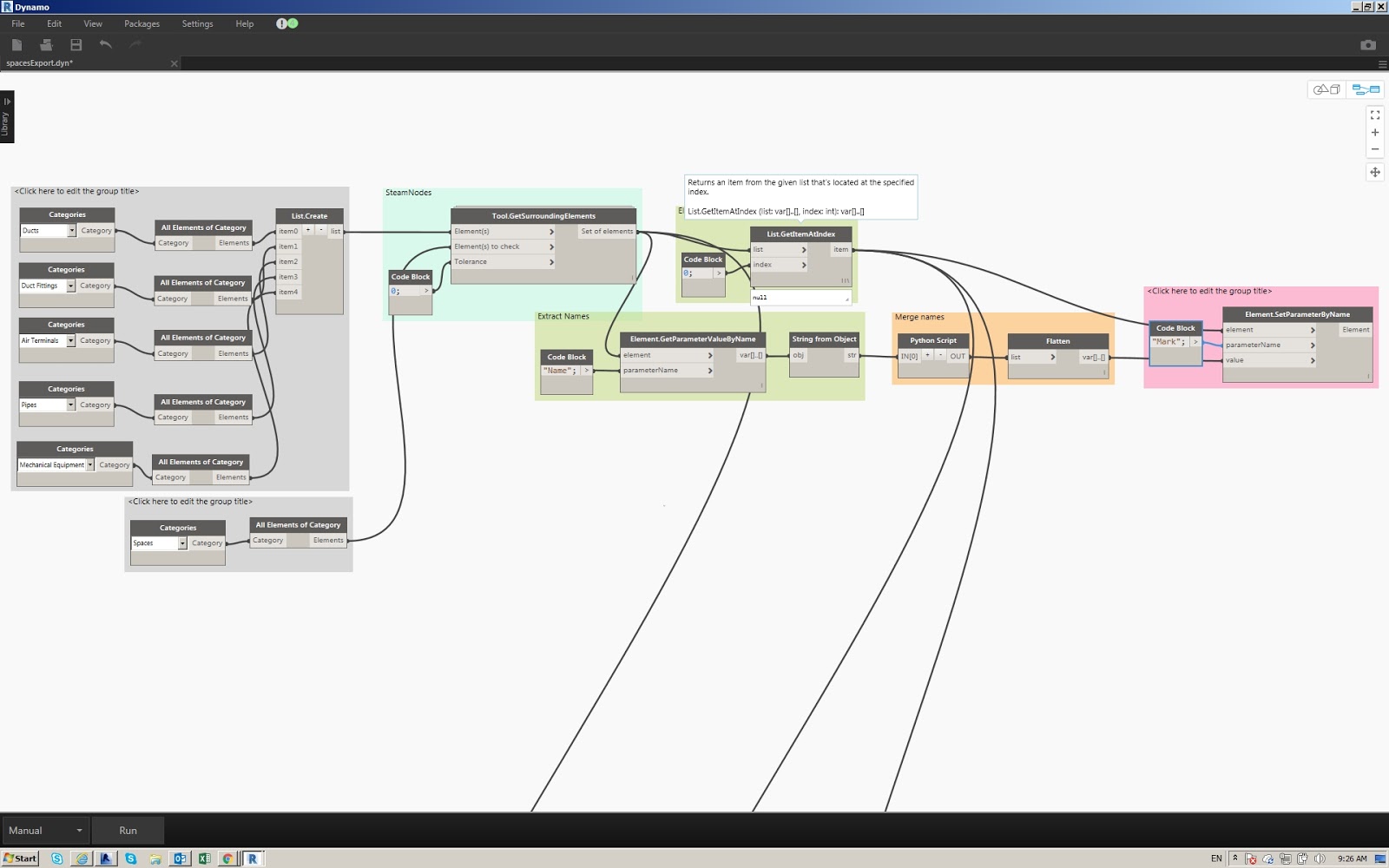Save the graph using the save icon
Viewport: 1389px width, 868px height.
point(77,44)
